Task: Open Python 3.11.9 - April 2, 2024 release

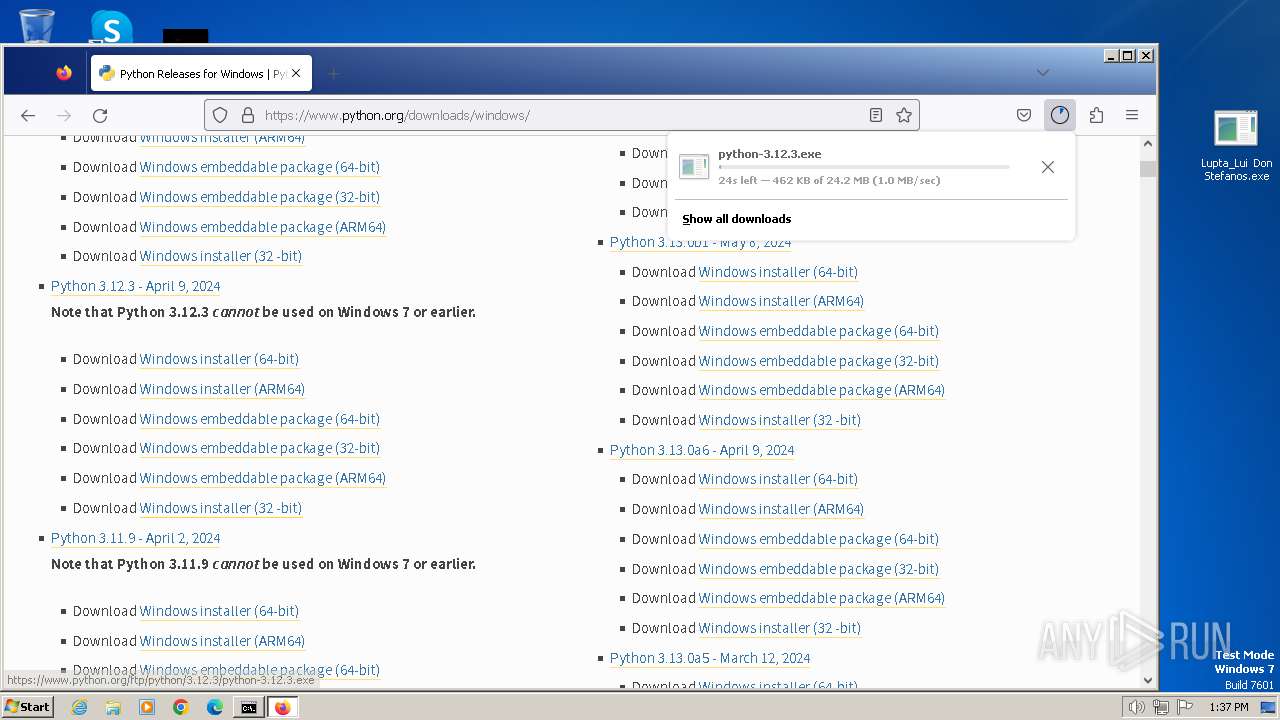Action: [135, 538]
